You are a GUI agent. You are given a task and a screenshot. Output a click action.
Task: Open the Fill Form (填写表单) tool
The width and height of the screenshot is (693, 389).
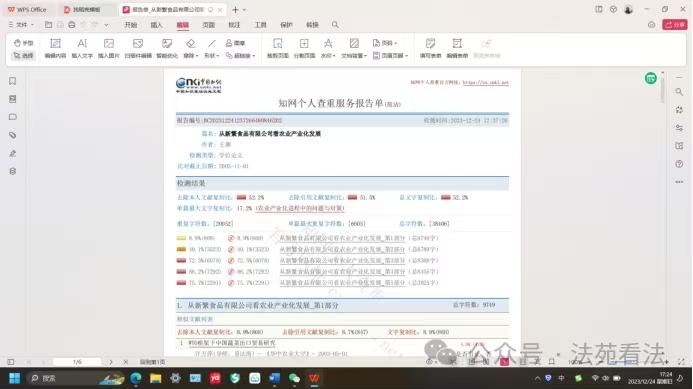(430, 48)
